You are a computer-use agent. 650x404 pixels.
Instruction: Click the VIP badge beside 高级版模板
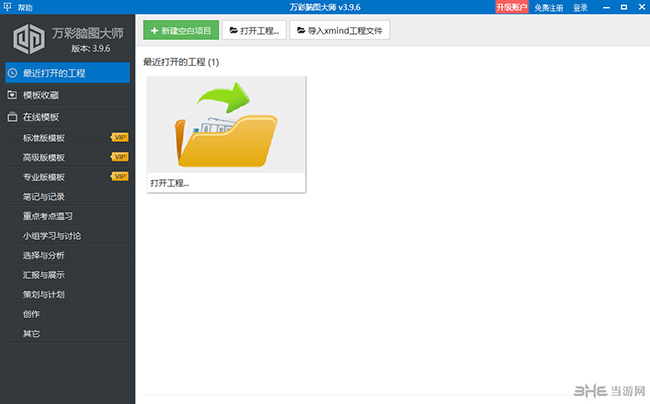click(120, 157)
